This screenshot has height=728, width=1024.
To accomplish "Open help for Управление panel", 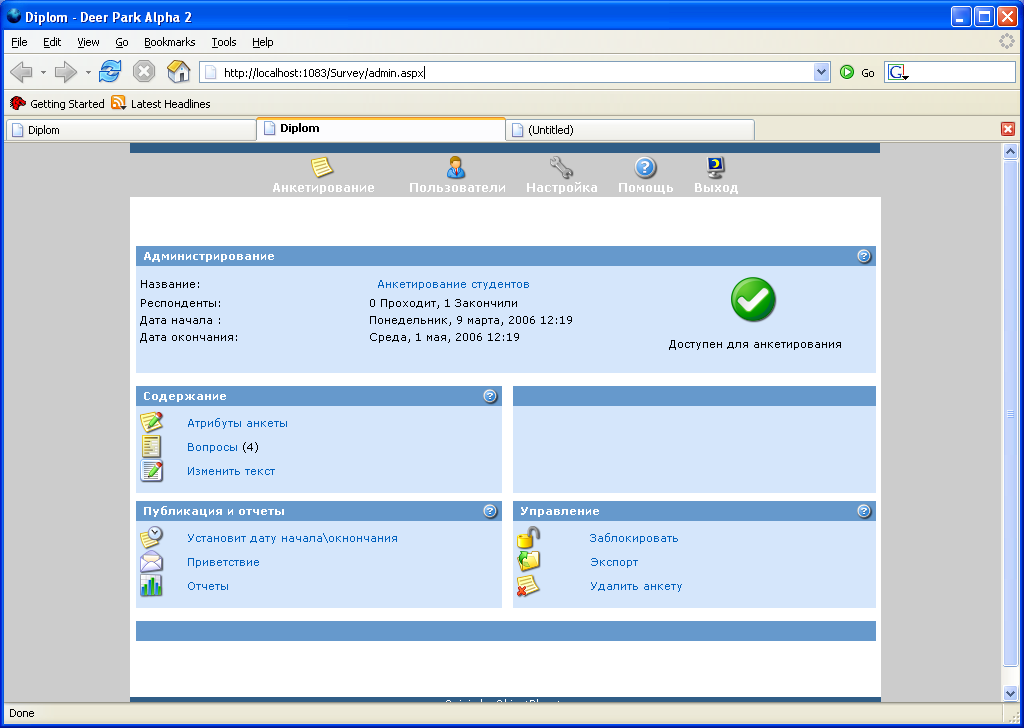I will (x=864, y=511).
